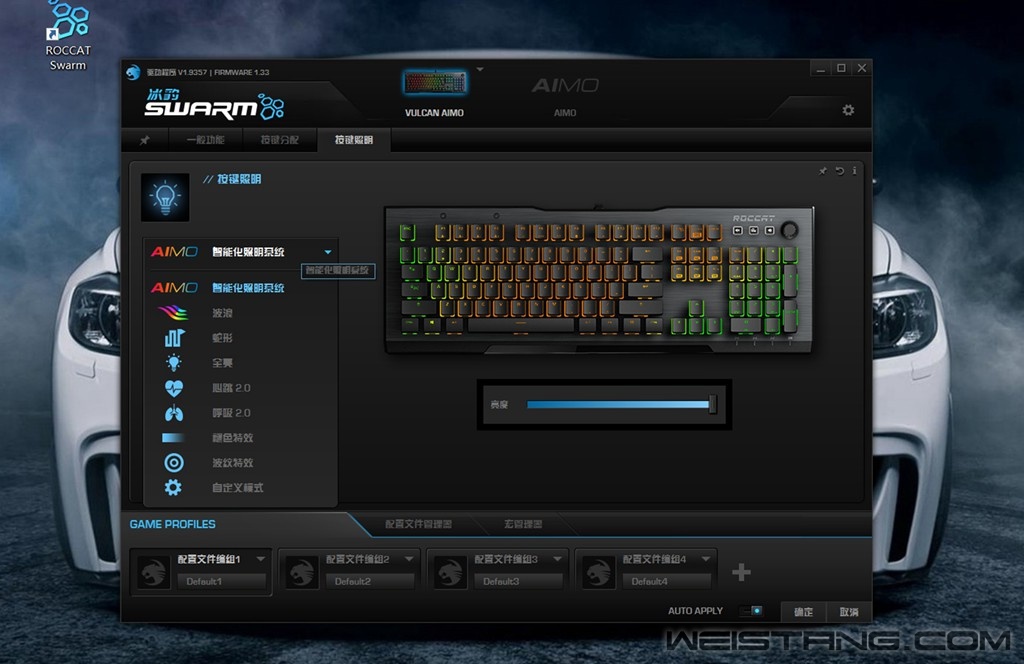Select the fade gradient effect icon
The image size is (1024, 664).
(173, 437)
